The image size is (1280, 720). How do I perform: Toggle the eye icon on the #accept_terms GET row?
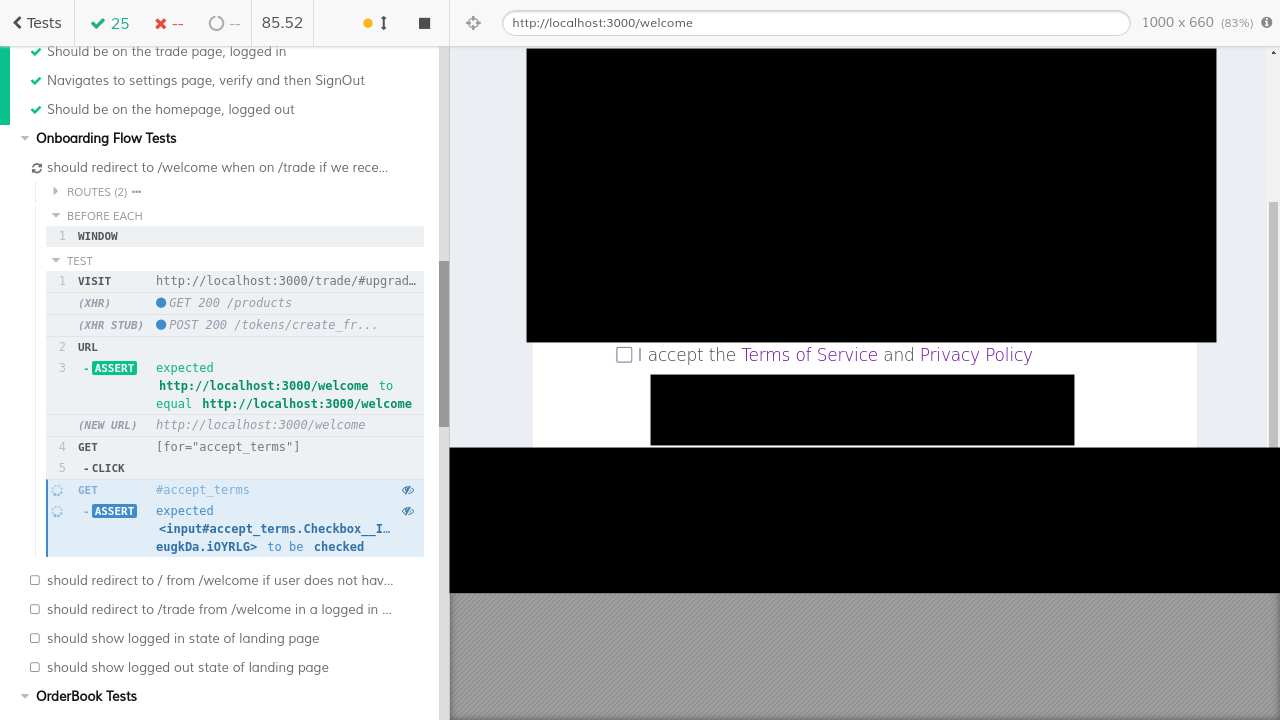point(408,490)
